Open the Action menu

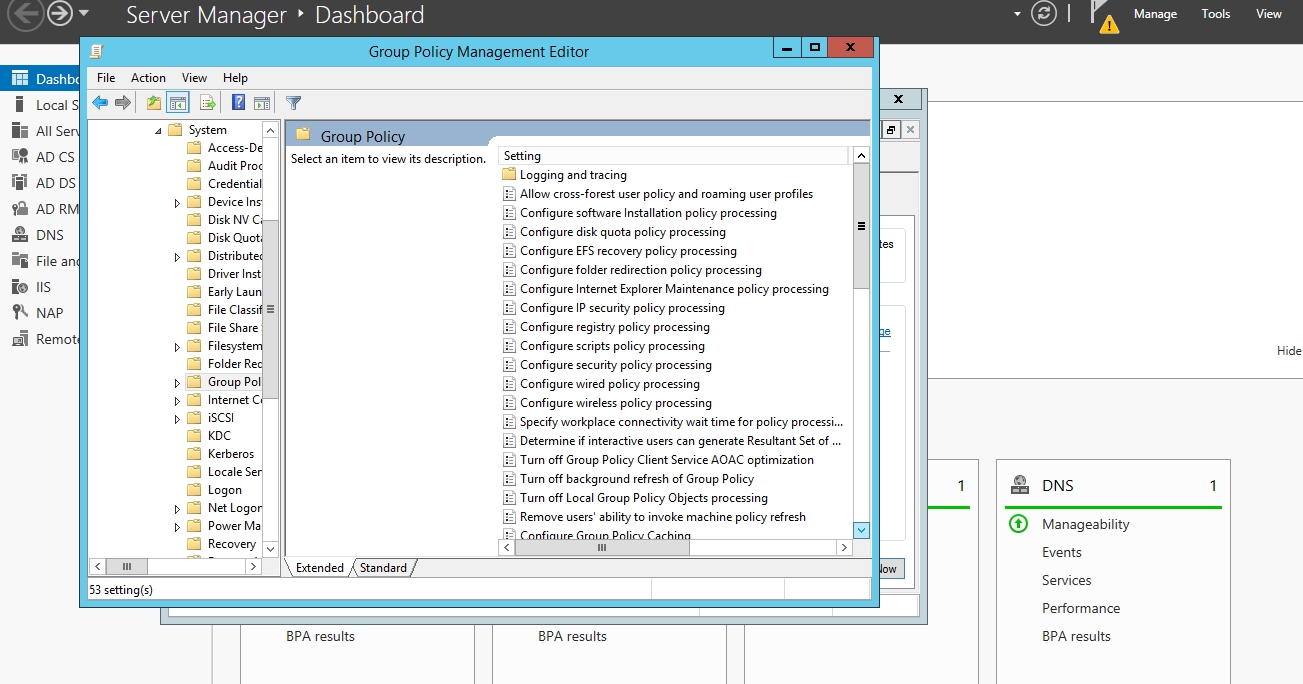click(148, 78)
